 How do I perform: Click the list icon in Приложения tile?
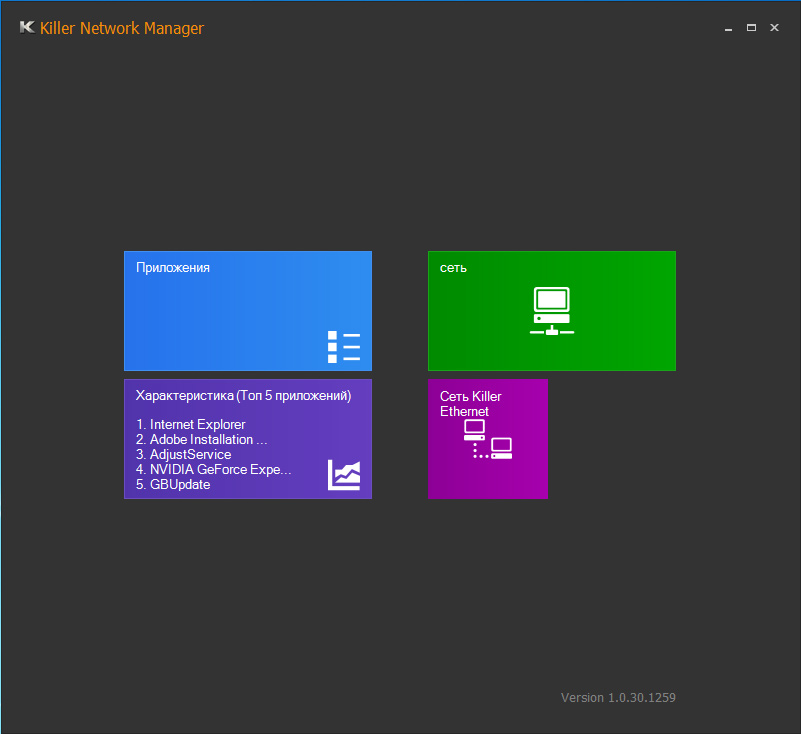pyautogui.click(x=344, y=347)
